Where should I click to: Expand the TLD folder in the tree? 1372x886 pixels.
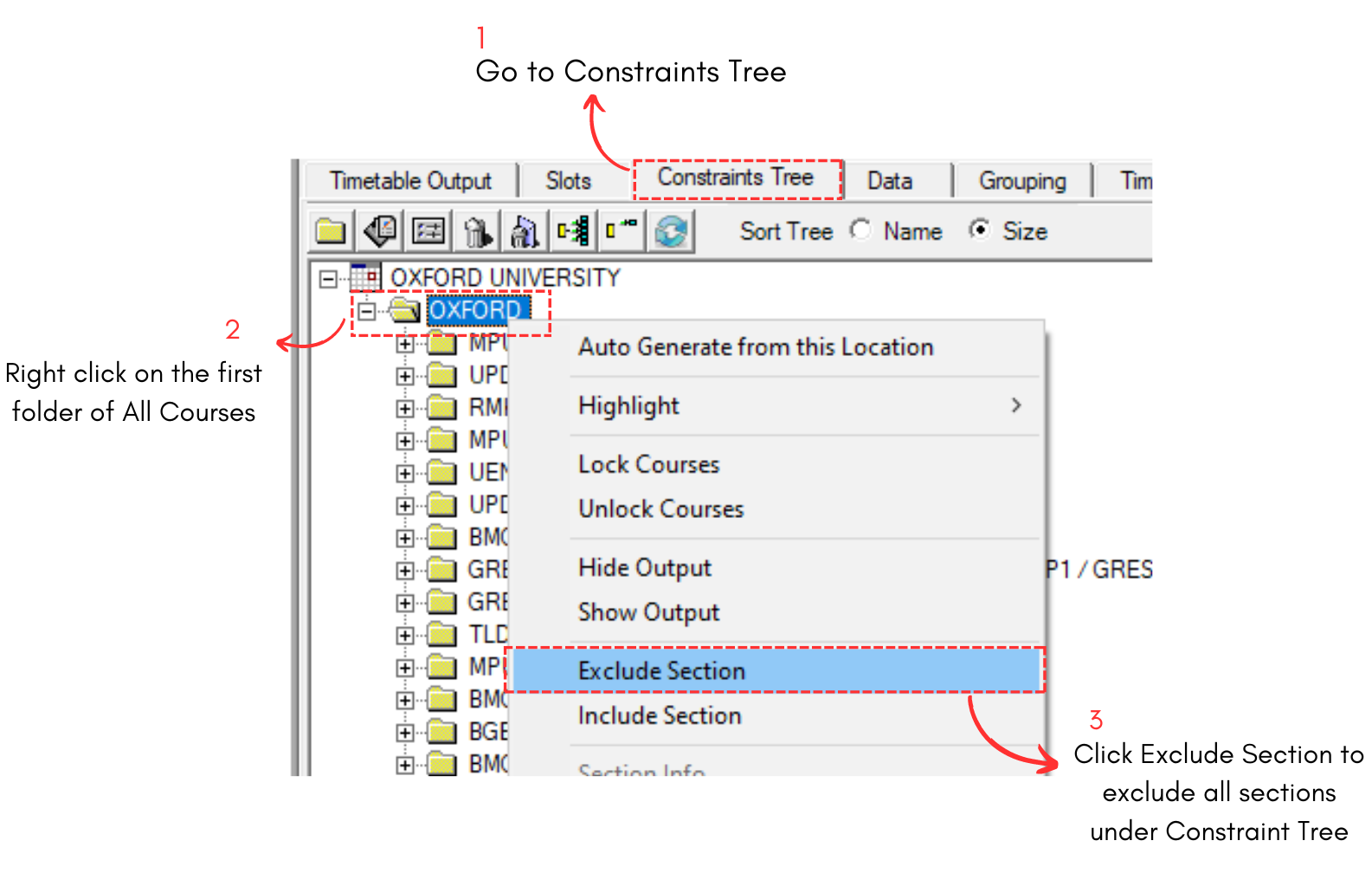tap(404, 635)
